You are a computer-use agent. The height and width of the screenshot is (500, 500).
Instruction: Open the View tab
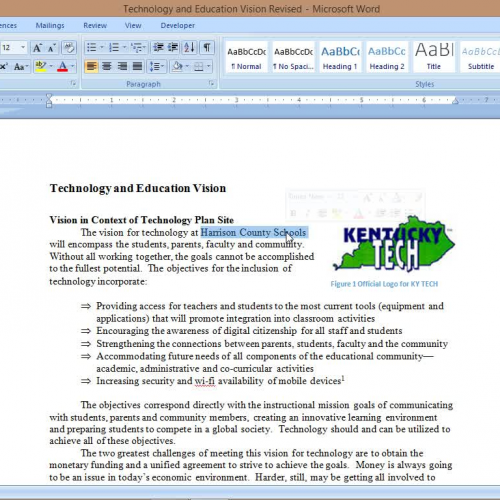[133, 26]
